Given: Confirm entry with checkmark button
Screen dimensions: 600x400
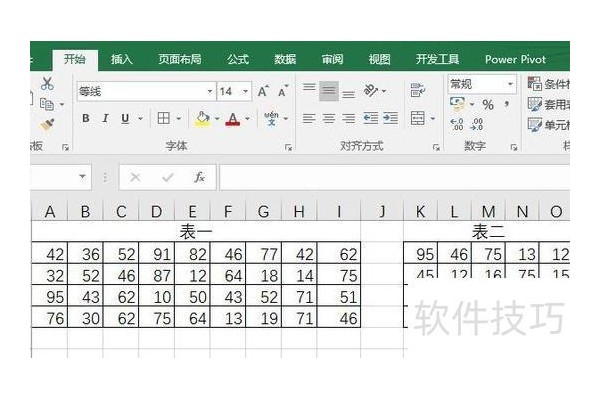Looking at the screenshot, I should pyautogui.click(x=168, y=177).
